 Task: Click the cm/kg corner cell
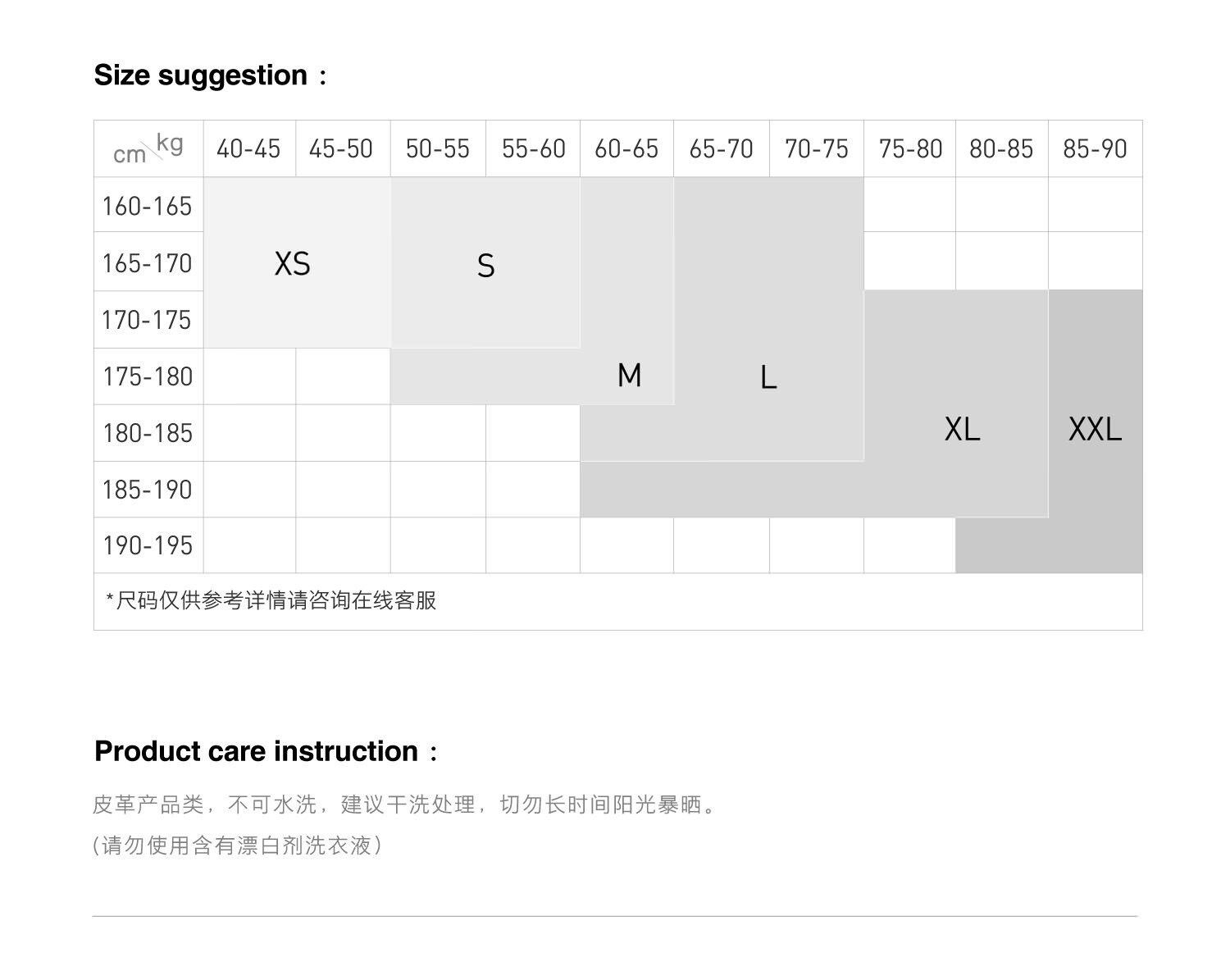(148, 148)
